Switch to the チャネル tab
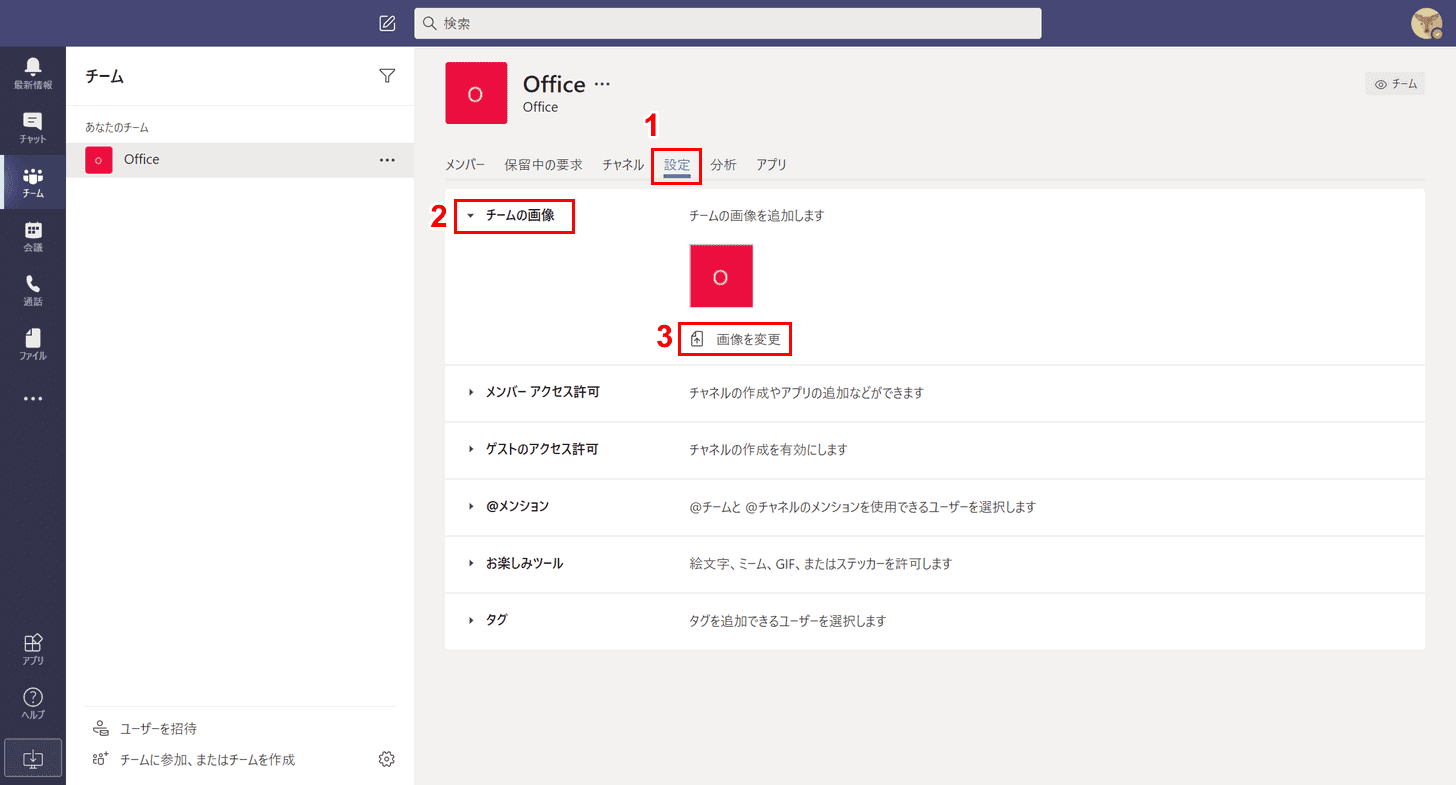Image resolution: width=1456 pixels, height=785 pixels. 623,165
